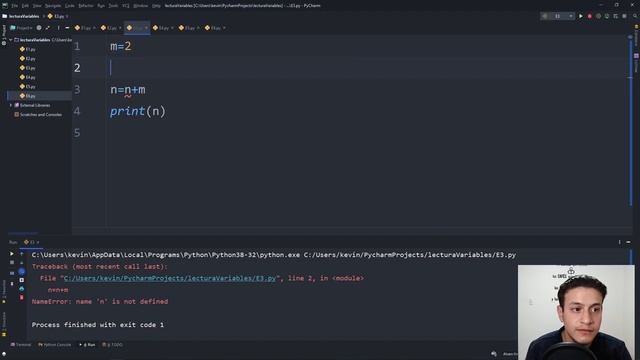Viewport: 640px width, 360px height.
Task: Open the Edit menu
Action: [25, 6]
